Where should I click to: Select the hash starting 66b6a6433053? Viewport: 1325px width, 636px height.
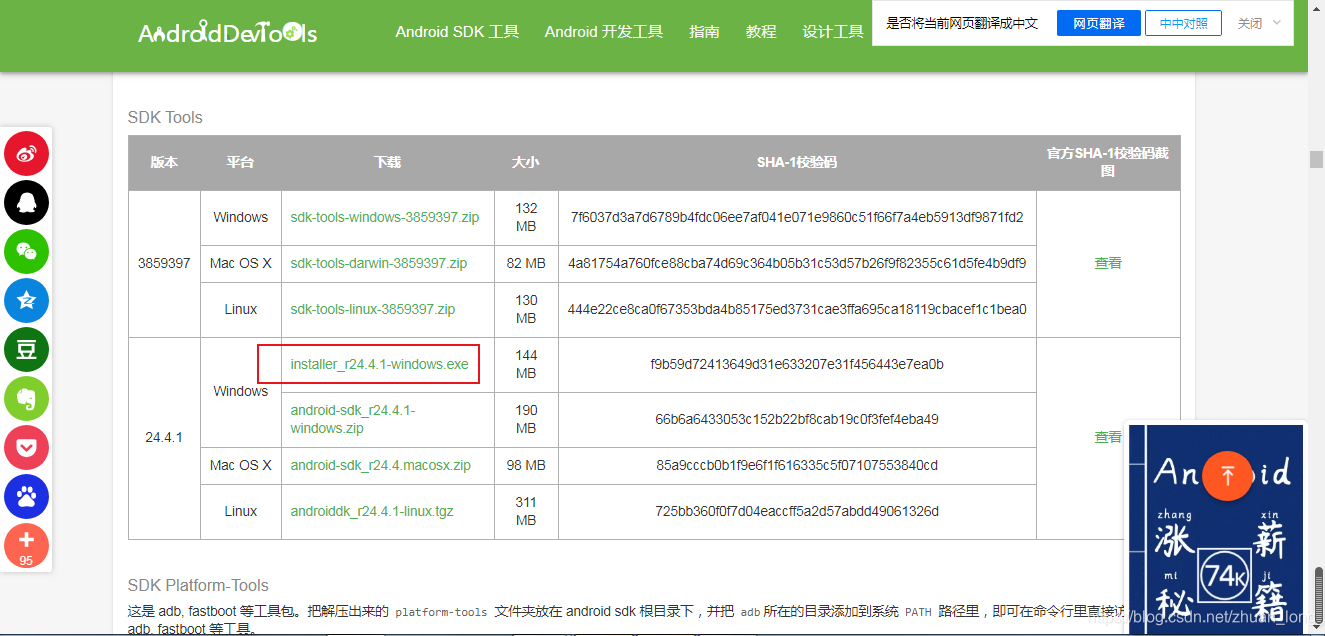(x=797, y=419)
